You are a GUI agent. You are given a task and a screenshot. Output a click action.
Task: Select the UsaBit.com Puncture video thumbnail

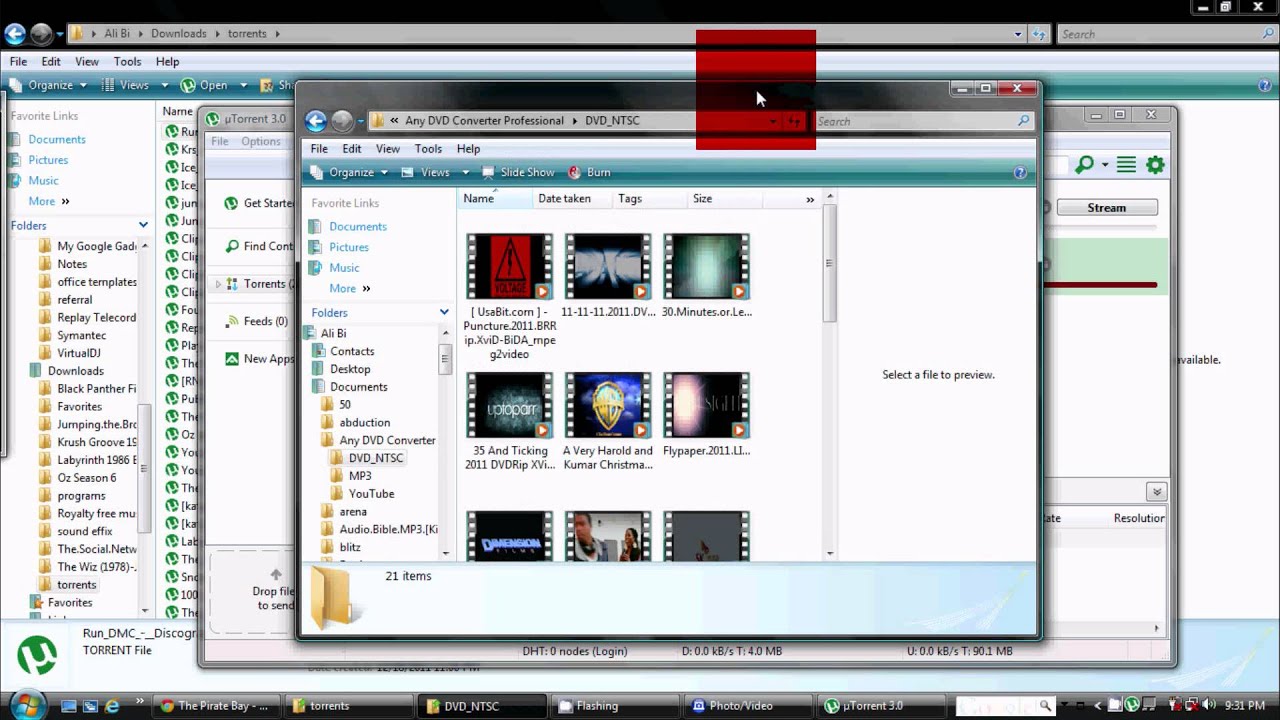tap(509, 267)
